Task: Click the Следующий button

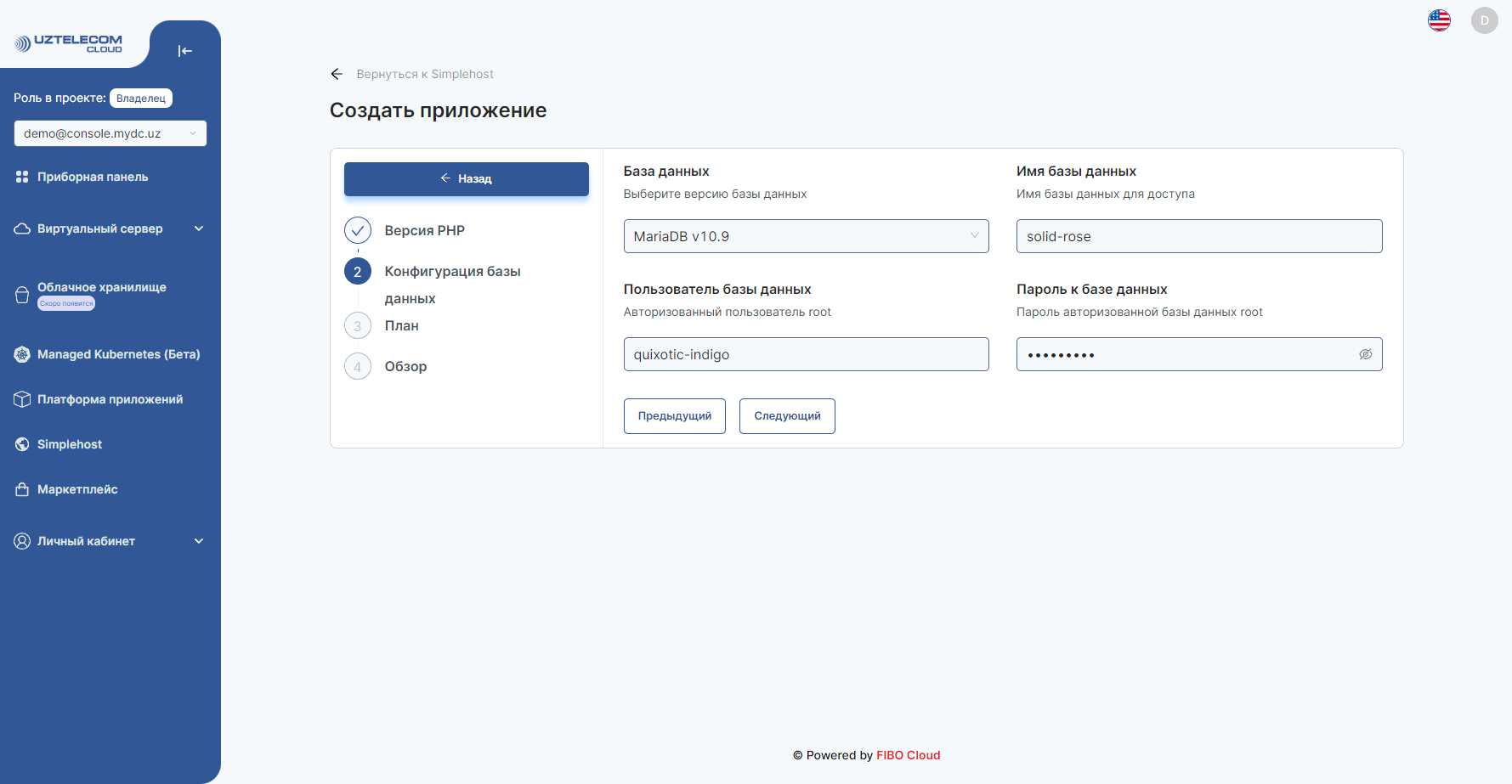Action: pos(786,415)
